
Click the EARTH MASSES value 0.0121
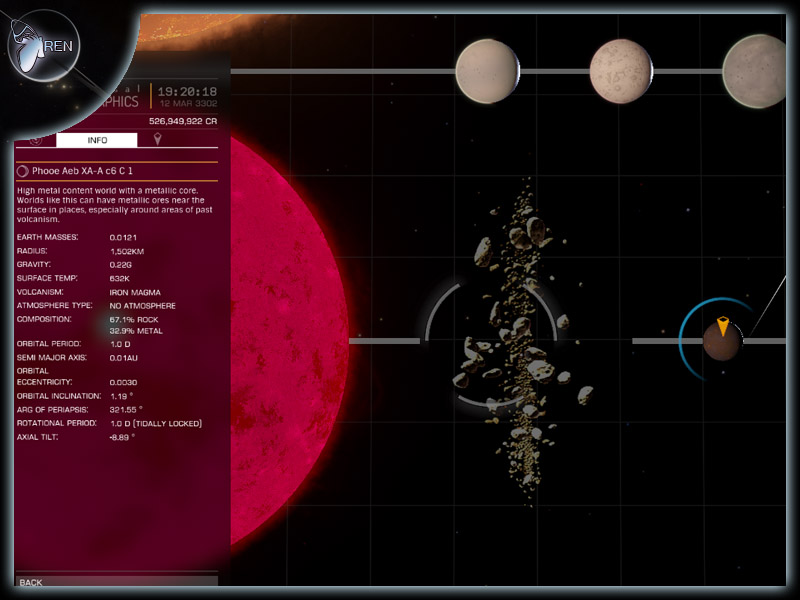coord(123,237)
